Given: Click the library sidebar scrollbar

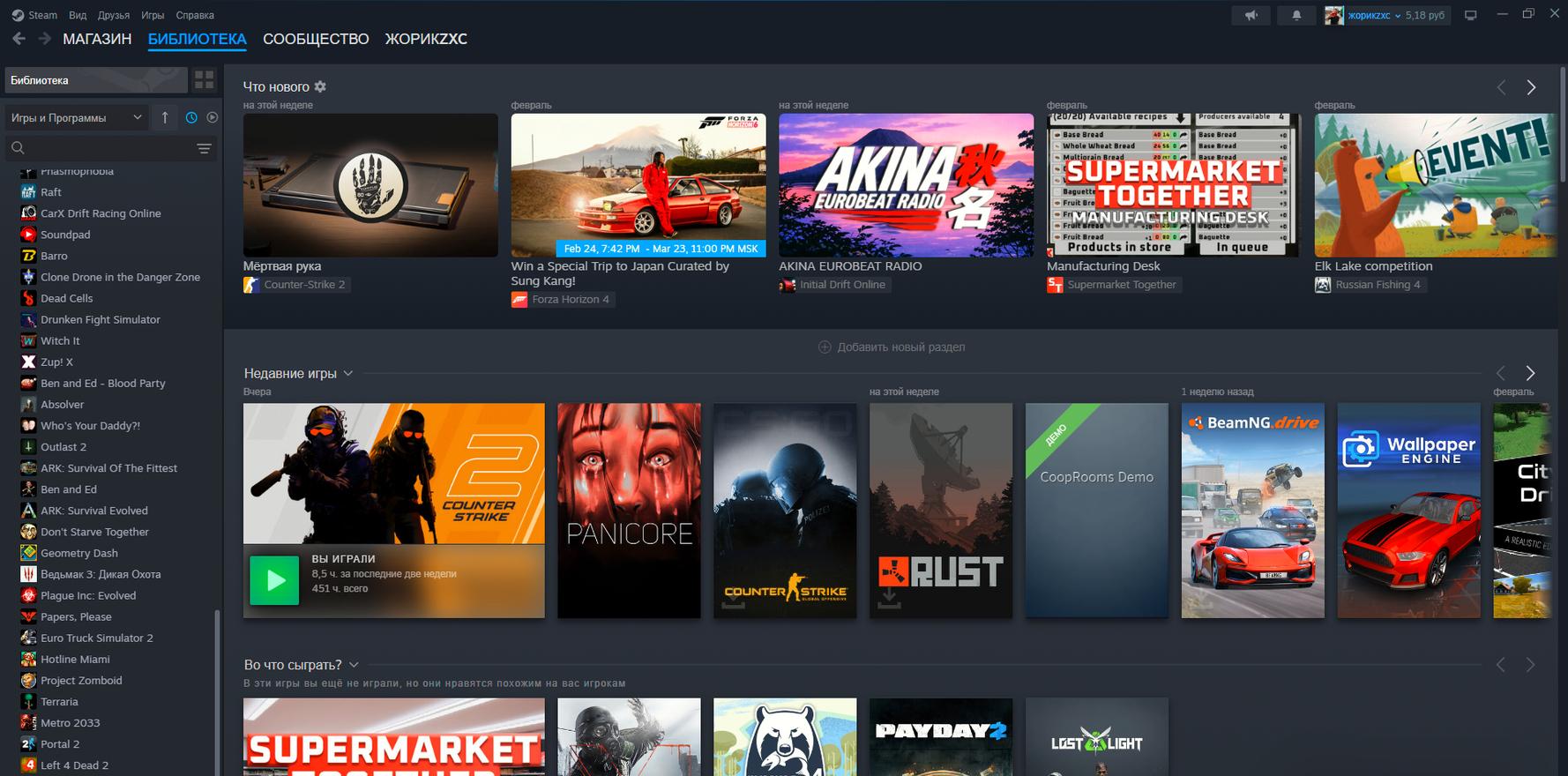Looking at the screenshot, I should point(217,688).
